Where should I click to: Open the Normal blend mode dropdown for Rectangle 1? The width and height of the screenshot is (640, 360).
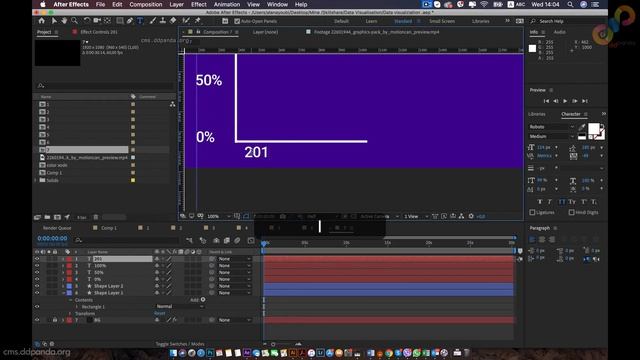pos(180,307)
